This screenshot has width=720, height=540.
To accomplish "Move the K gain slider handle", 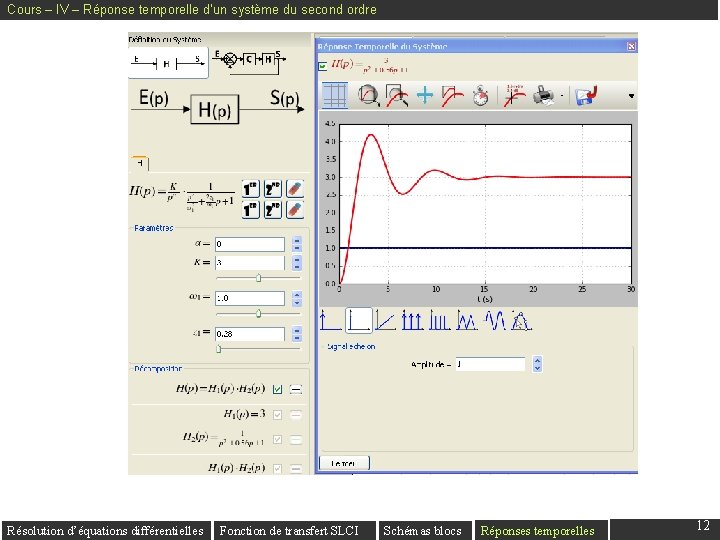I will 259,278.
